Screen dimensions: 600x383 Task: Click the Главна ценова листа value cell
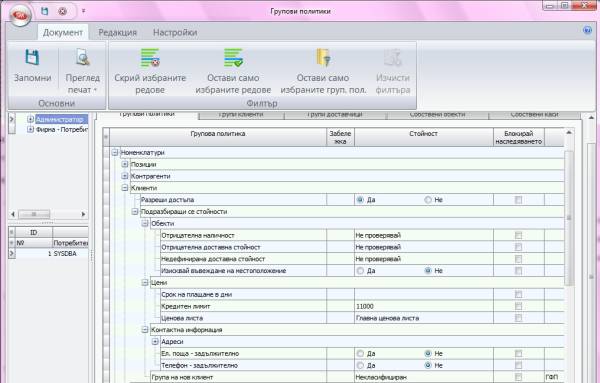[424, 318]
